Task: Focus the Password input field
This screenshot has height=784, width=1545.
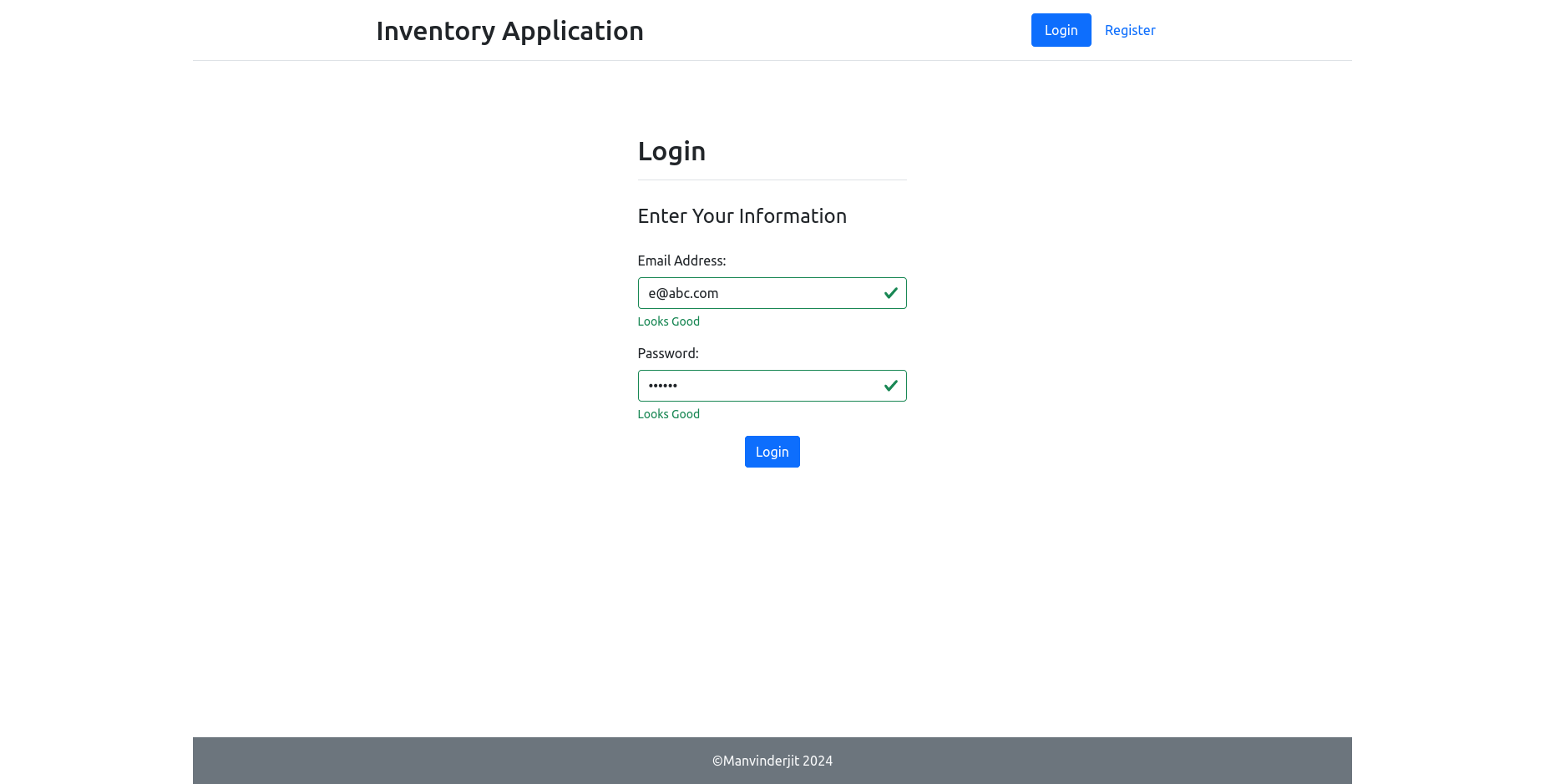Action: tap(772, 386)
